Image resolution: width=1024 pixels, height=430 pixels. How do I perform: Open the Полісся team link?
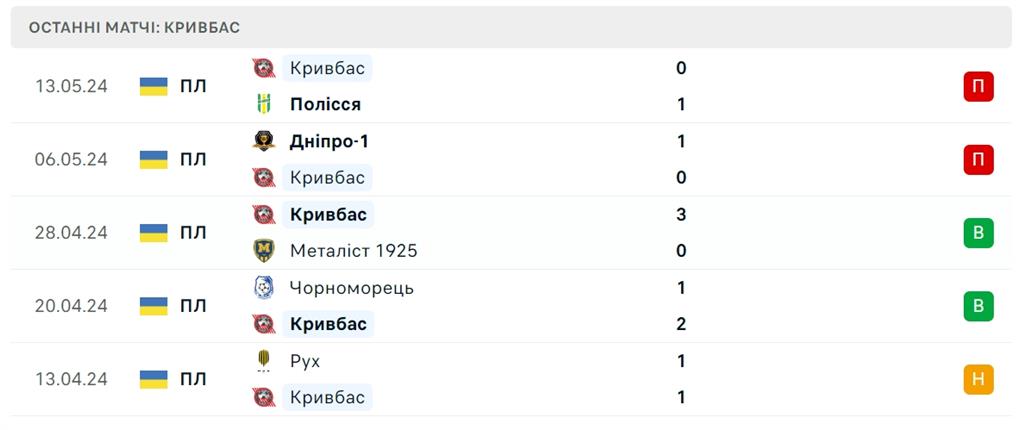coord(325,104)
